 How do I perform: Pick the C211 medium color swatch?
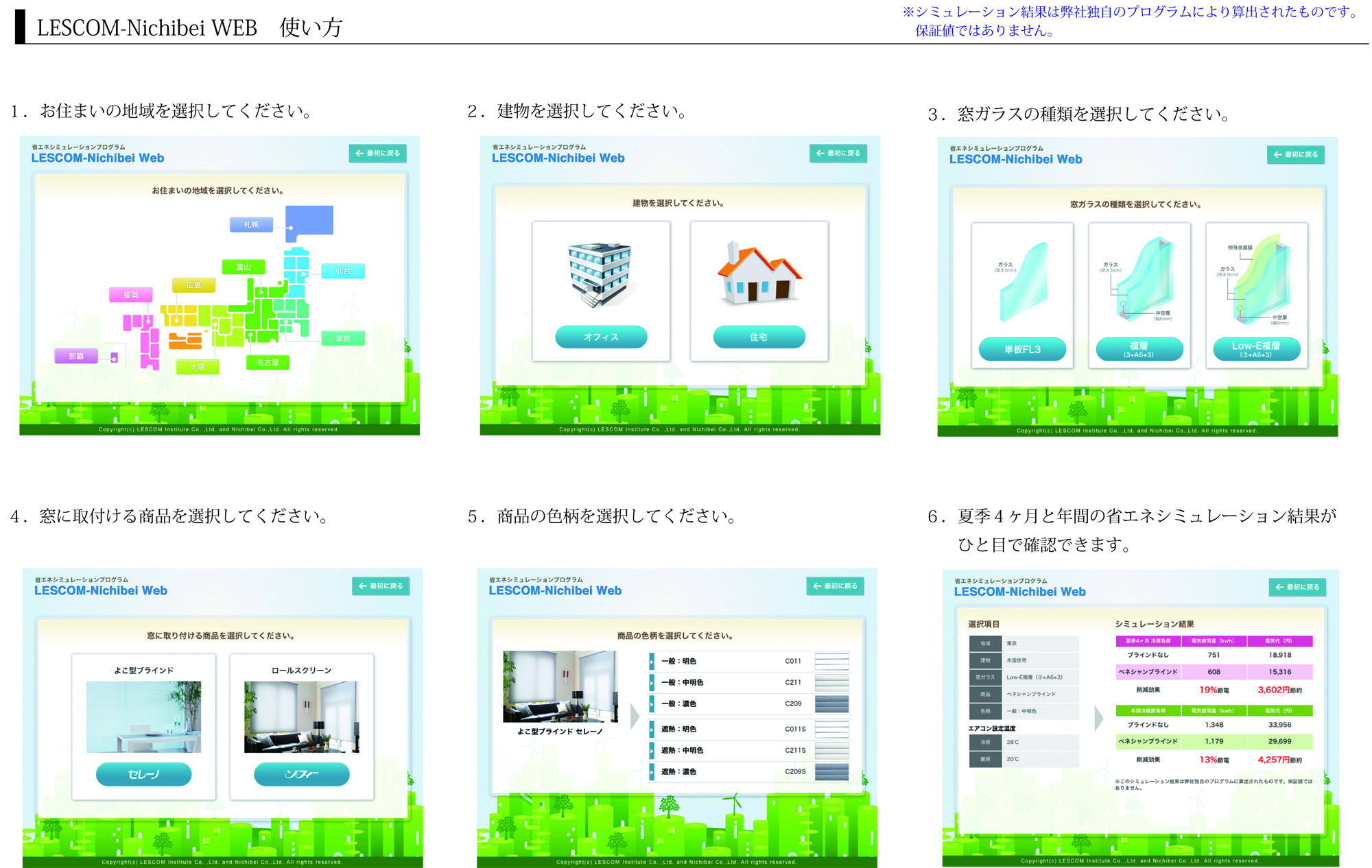point(831,683)
